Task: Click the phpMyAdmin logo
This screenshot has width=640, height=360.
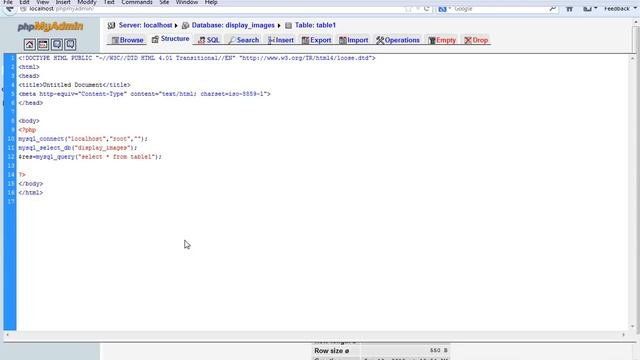Action: click(x=50, y=27)
